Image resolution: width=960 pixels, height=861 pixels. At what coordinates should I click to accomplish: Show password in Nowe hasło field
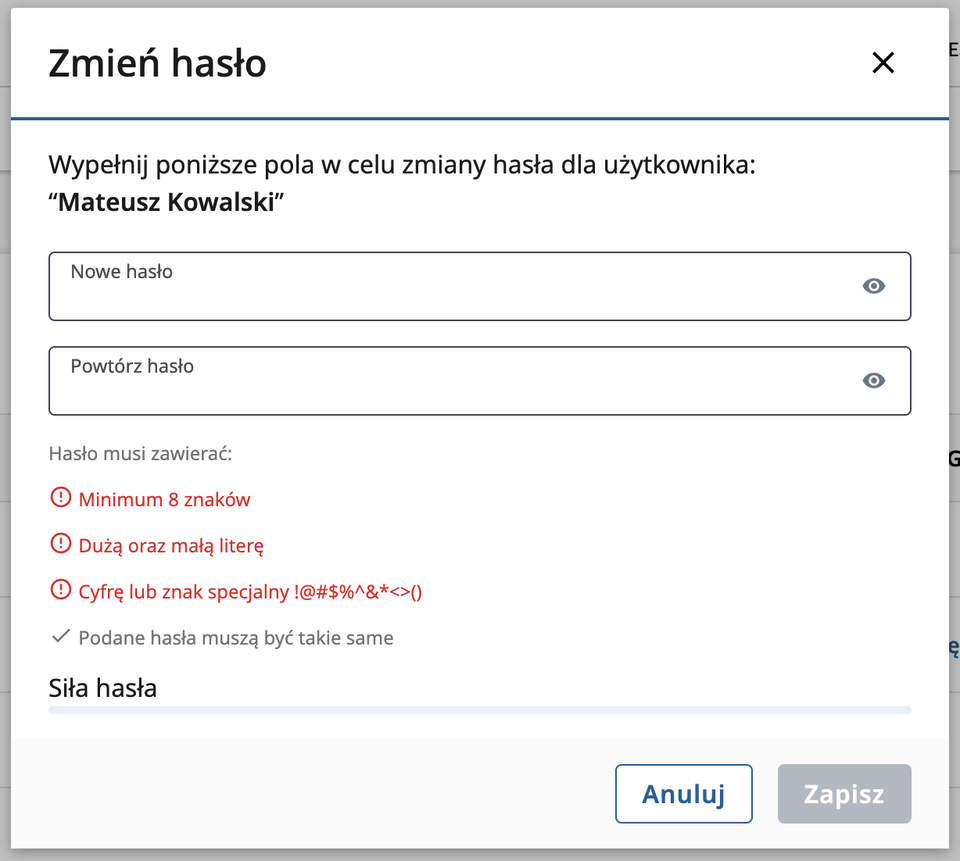[874, 287]
